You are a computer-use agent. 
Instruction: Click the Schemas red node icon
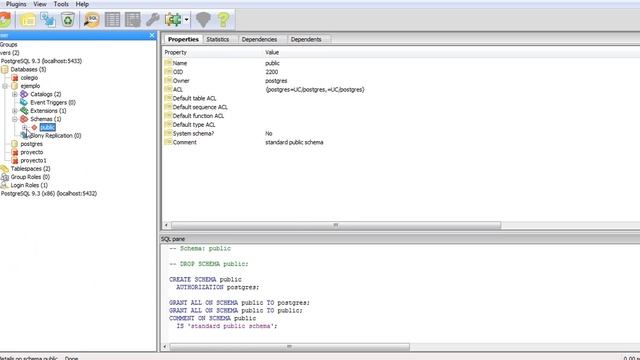click(x=24, y=119)
